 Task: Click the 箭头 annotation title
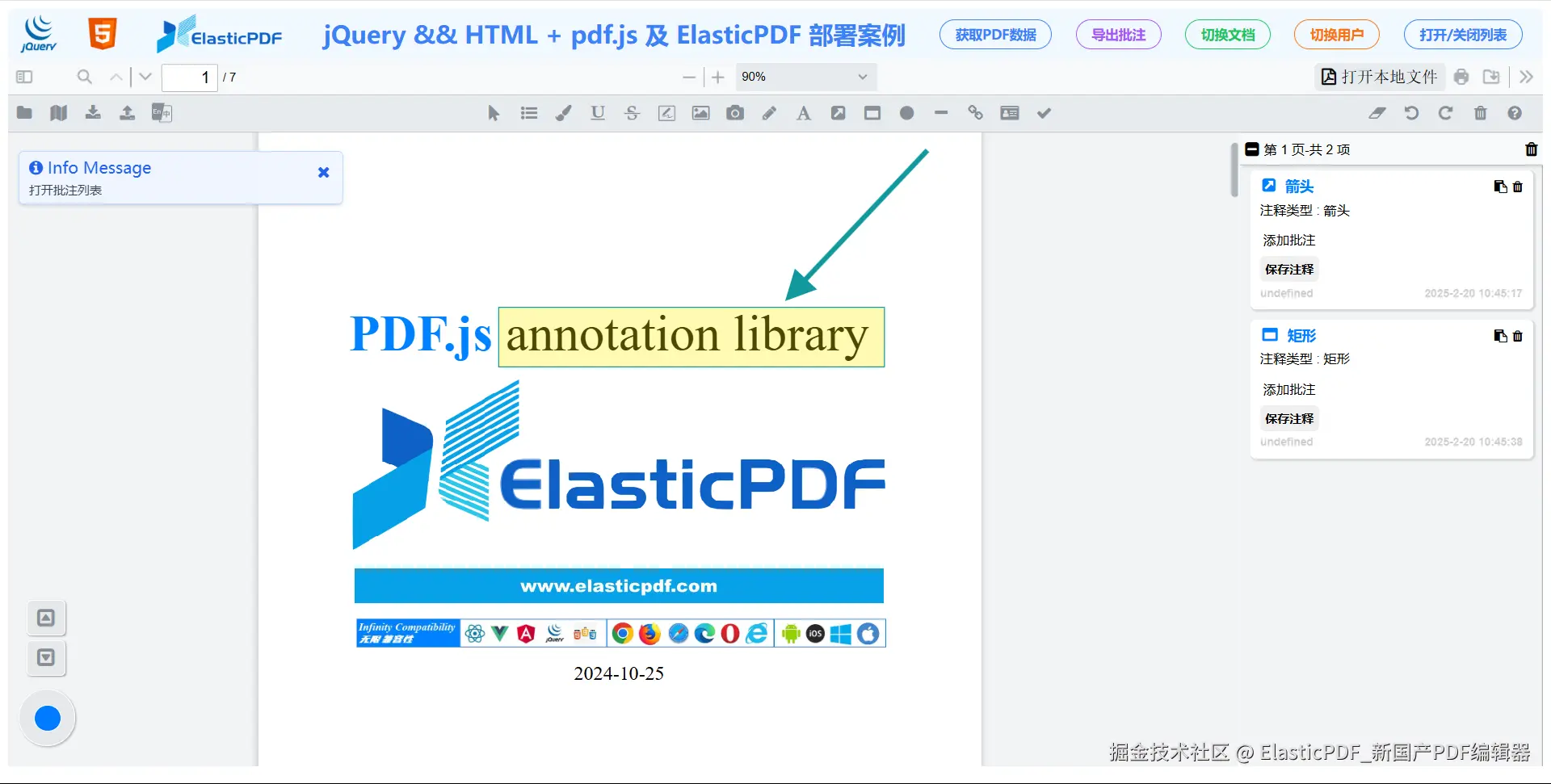1299,186
